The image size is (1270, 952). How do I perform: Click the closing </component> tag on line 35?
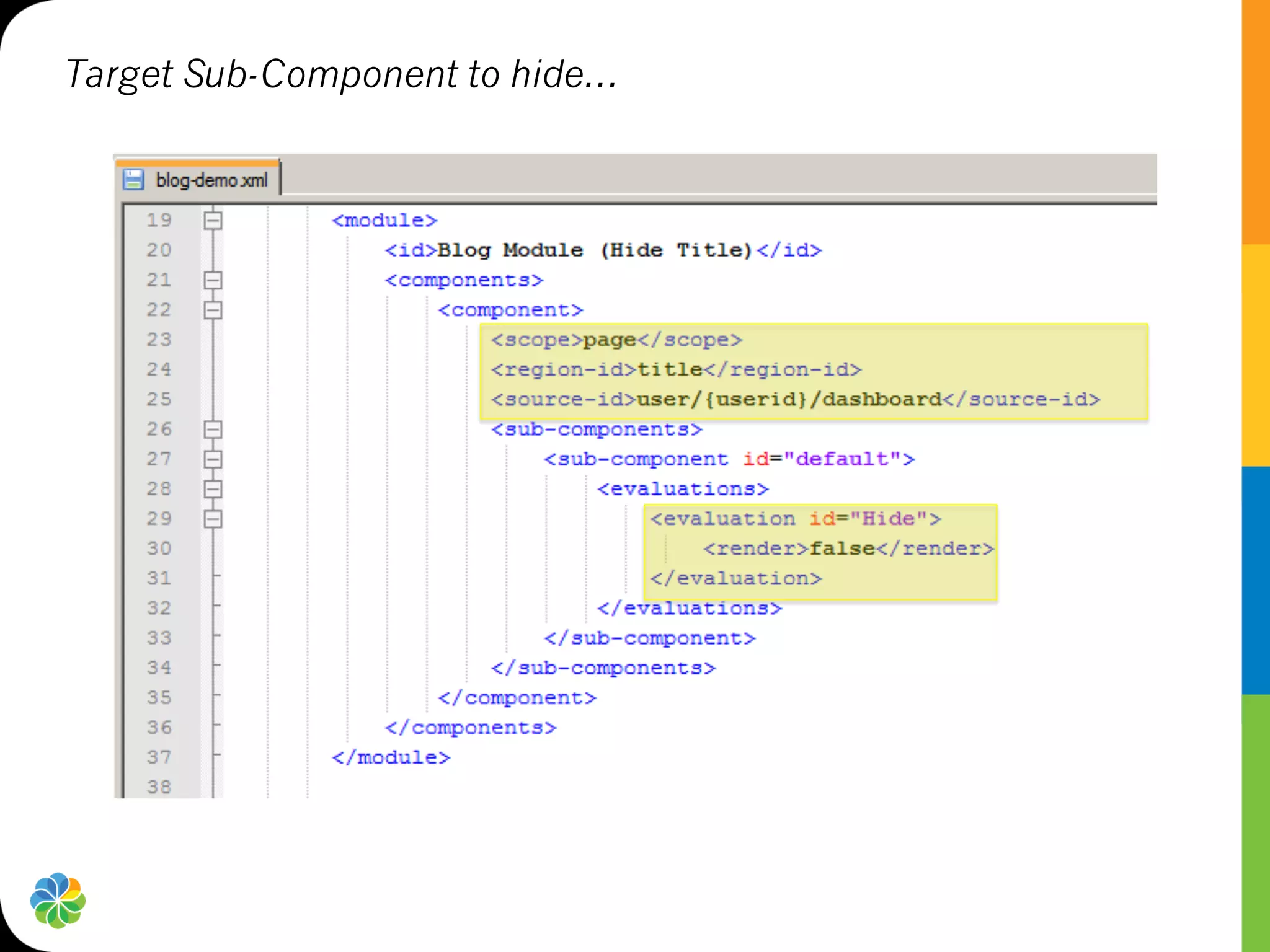click(517, 698)
